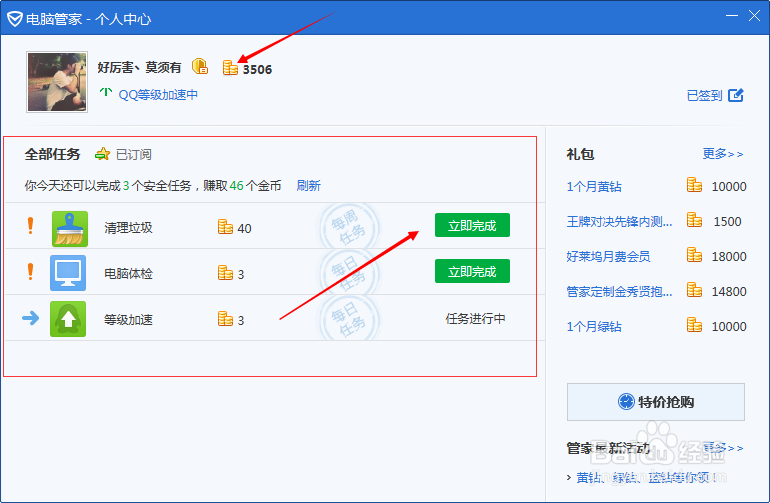The height and width of the screenshot is (503, 770).
Task: Click the user profile avatar photo
Action: [x=57, y=82]
